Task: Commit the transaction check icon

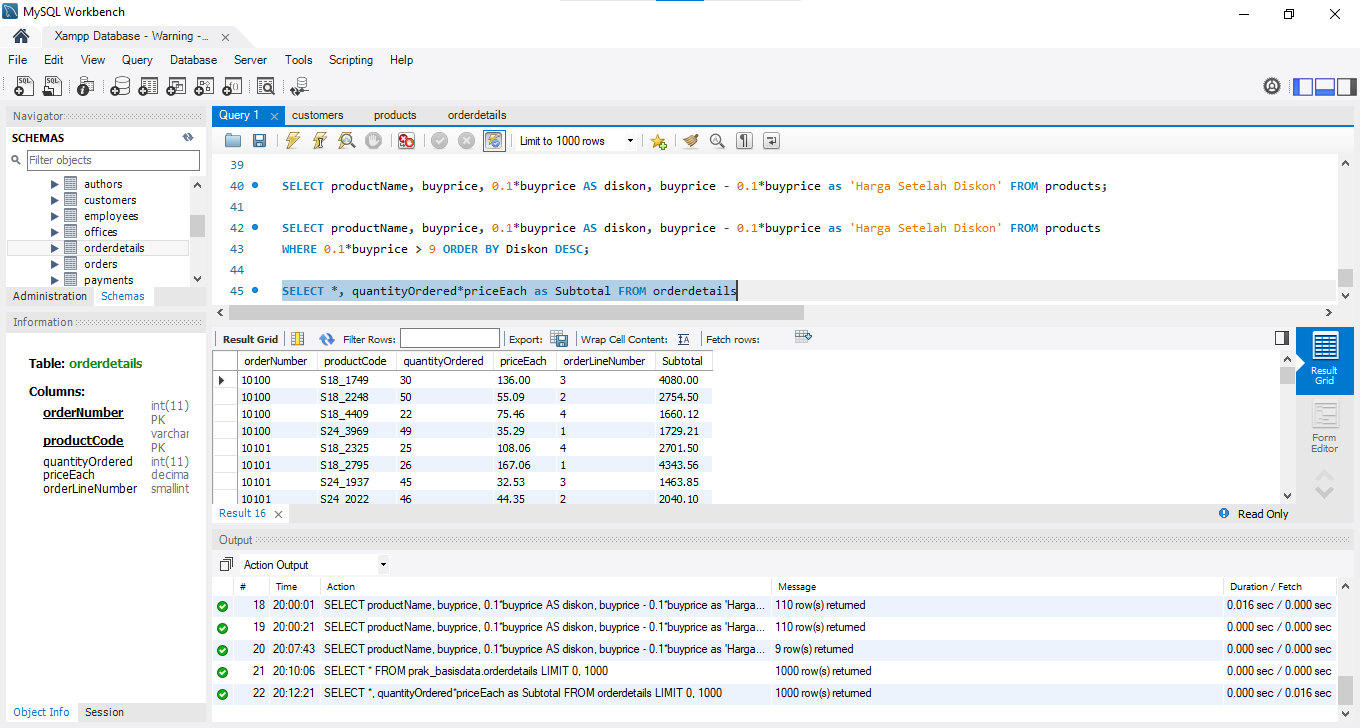Action: pos(439,141)
